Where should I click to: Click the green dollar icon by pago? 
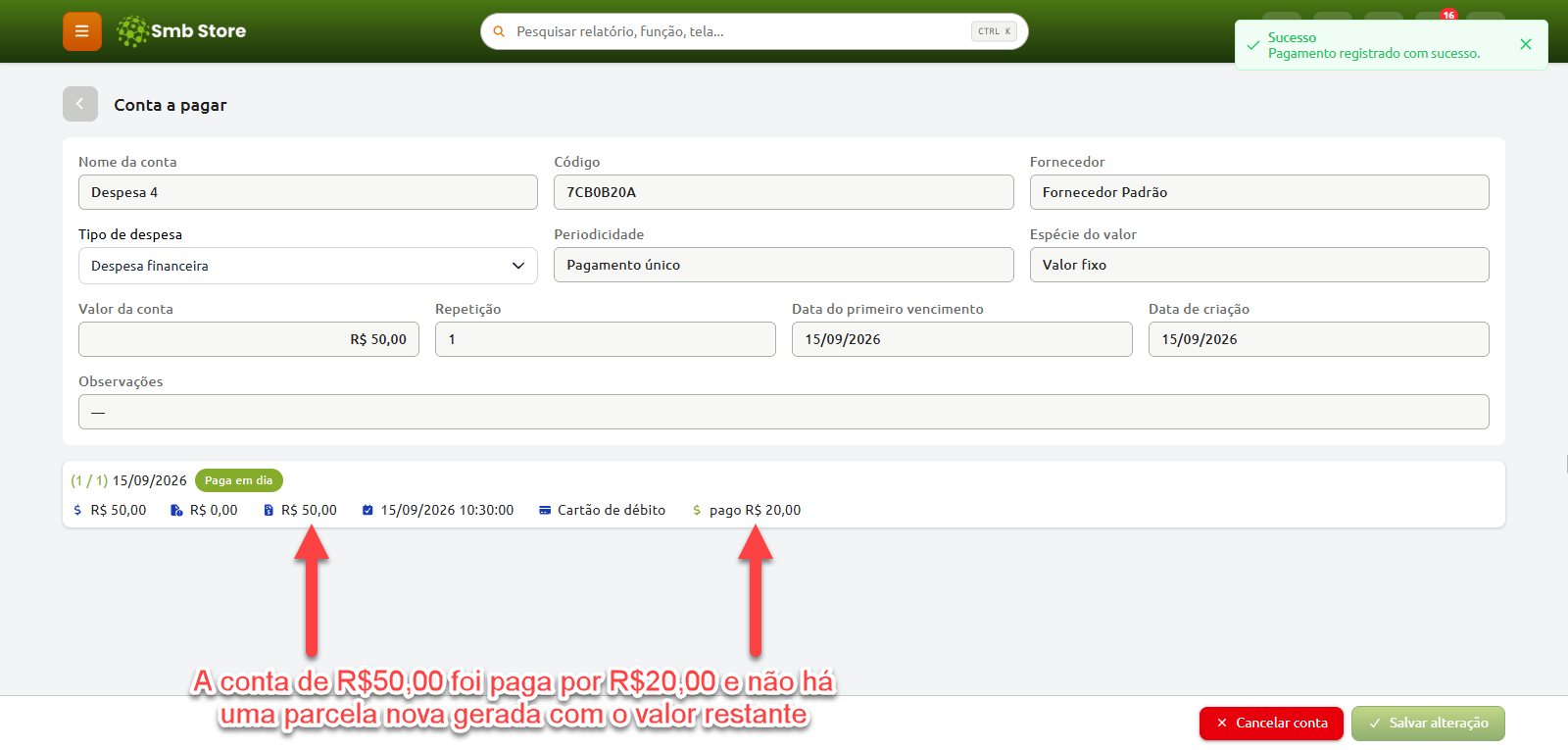point(697,510)
